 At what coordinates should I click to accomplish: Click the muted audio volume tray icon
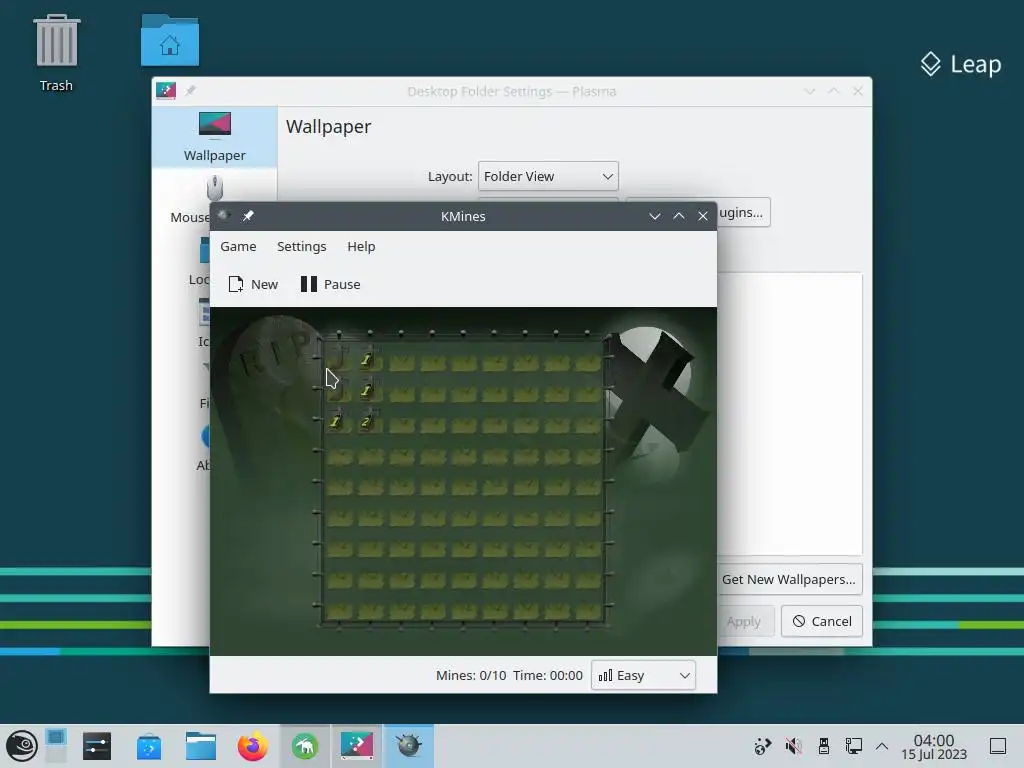coord(793,746)
